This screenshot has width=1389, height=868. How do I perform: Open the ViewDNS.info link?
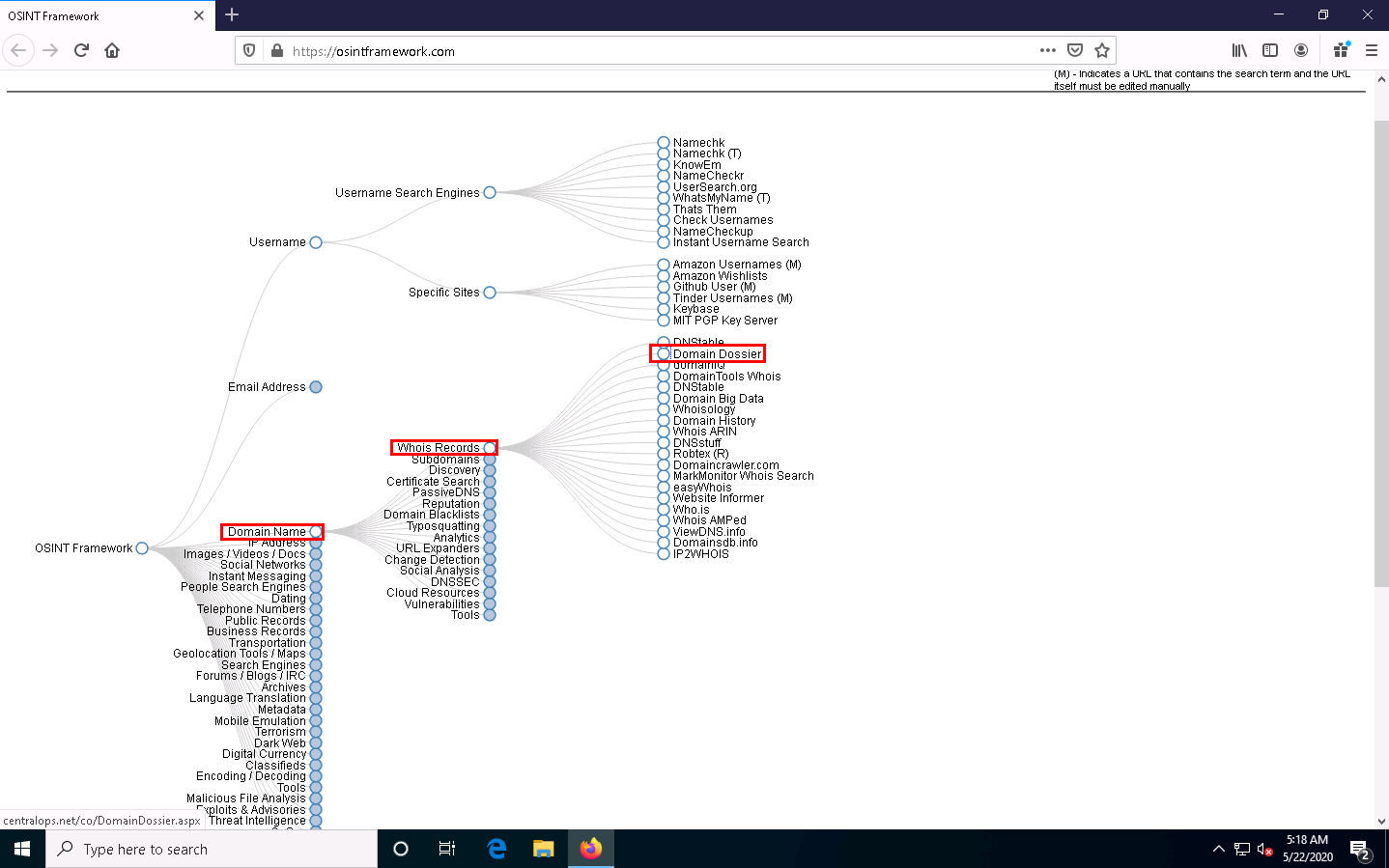coord(709,532)
